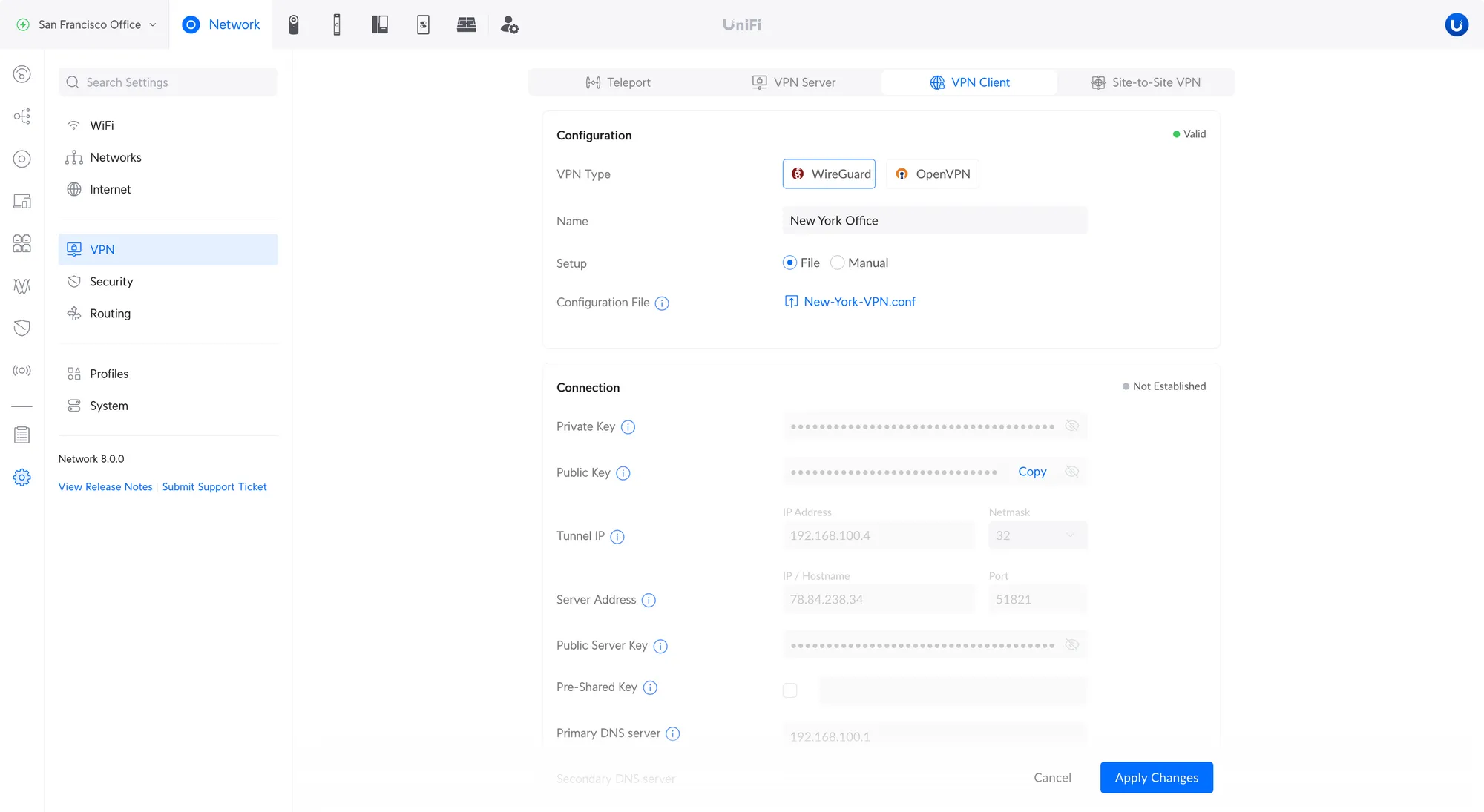Click the Search Settings field
The height and width of the screenshot is (812, 1484).
click(x=168, y=82)
